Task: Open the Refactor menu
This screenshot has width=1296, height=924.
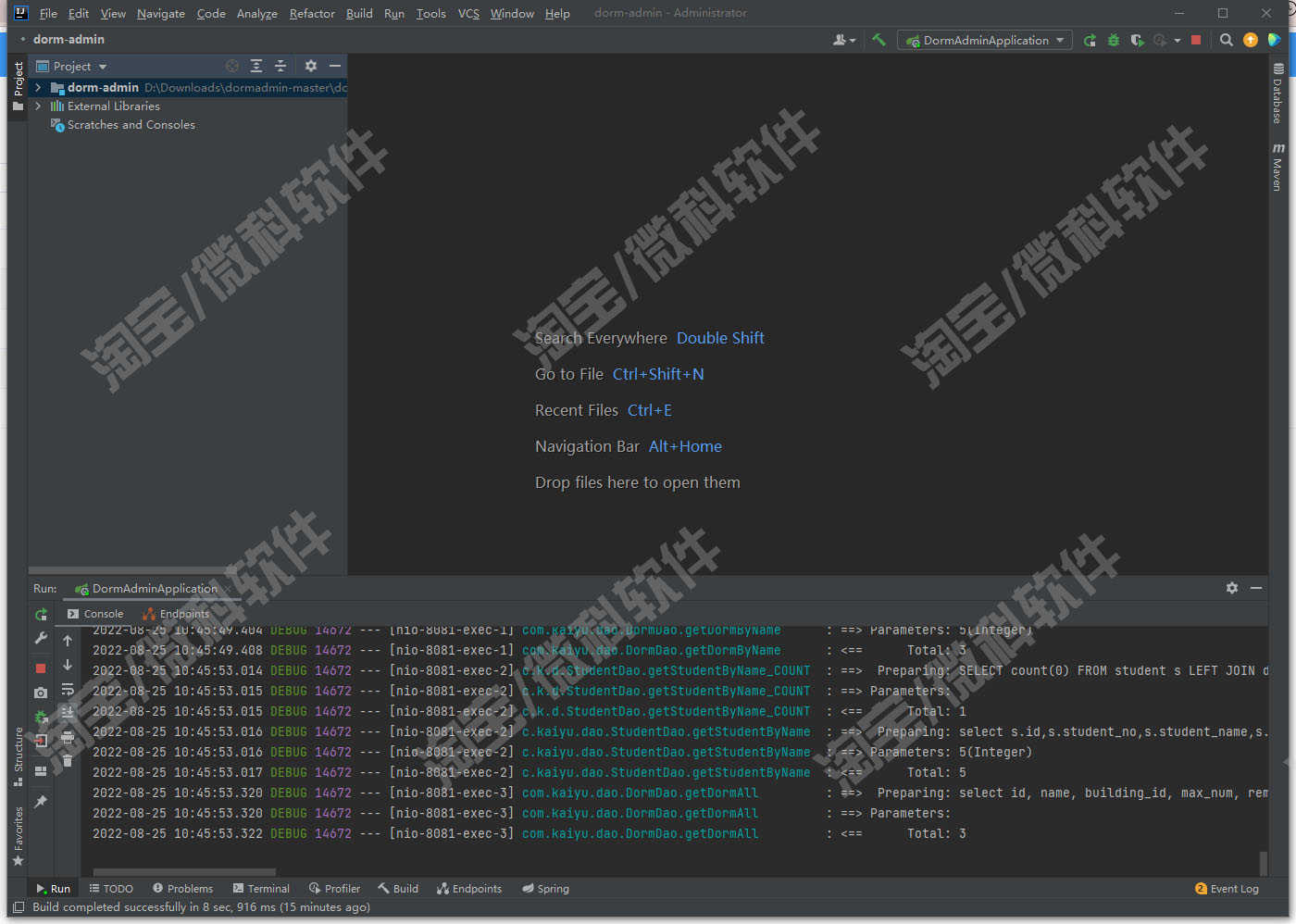Action: tap(312, 13)
